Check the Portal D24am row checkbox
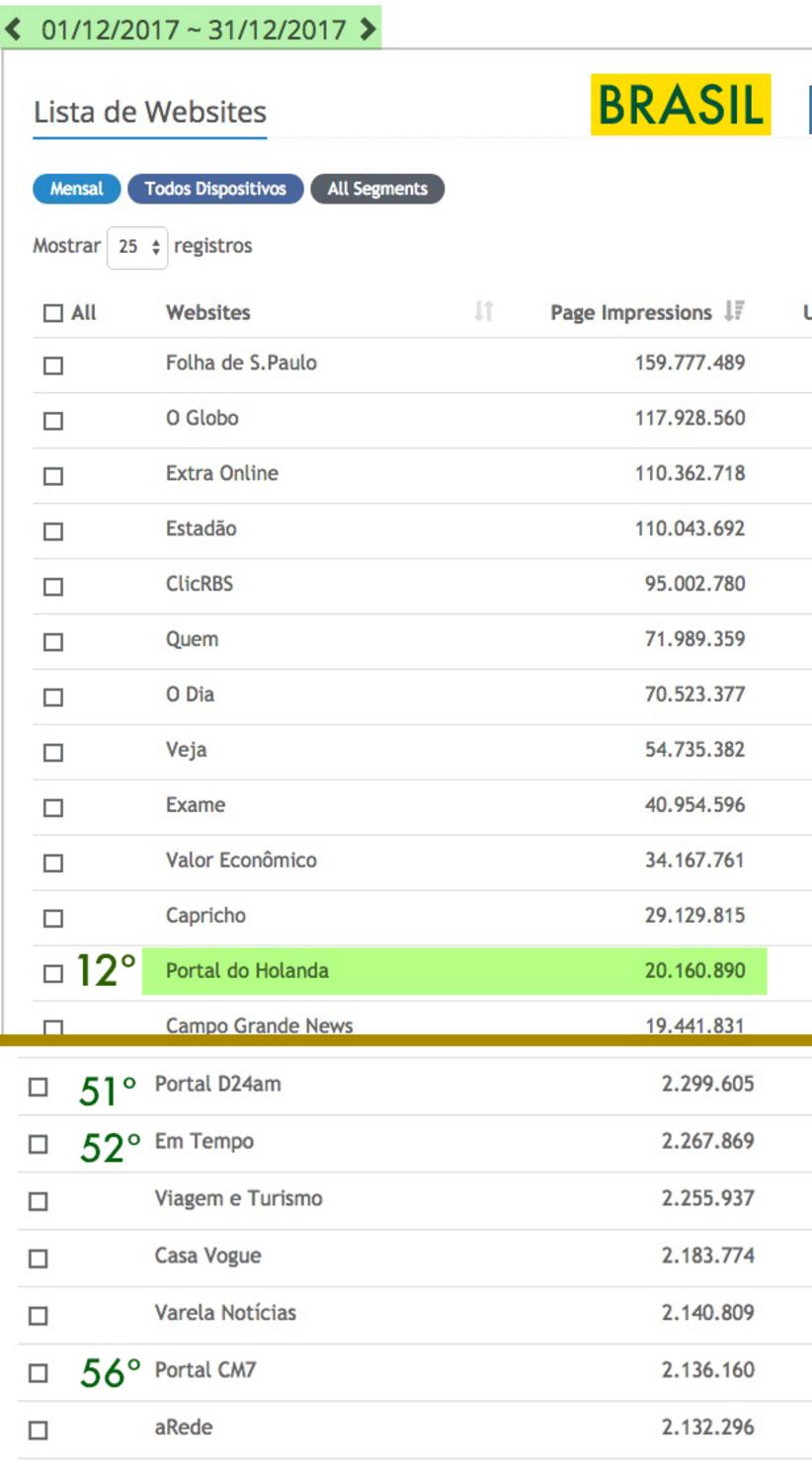The image size is (812, 1470). coord(39,1088)
